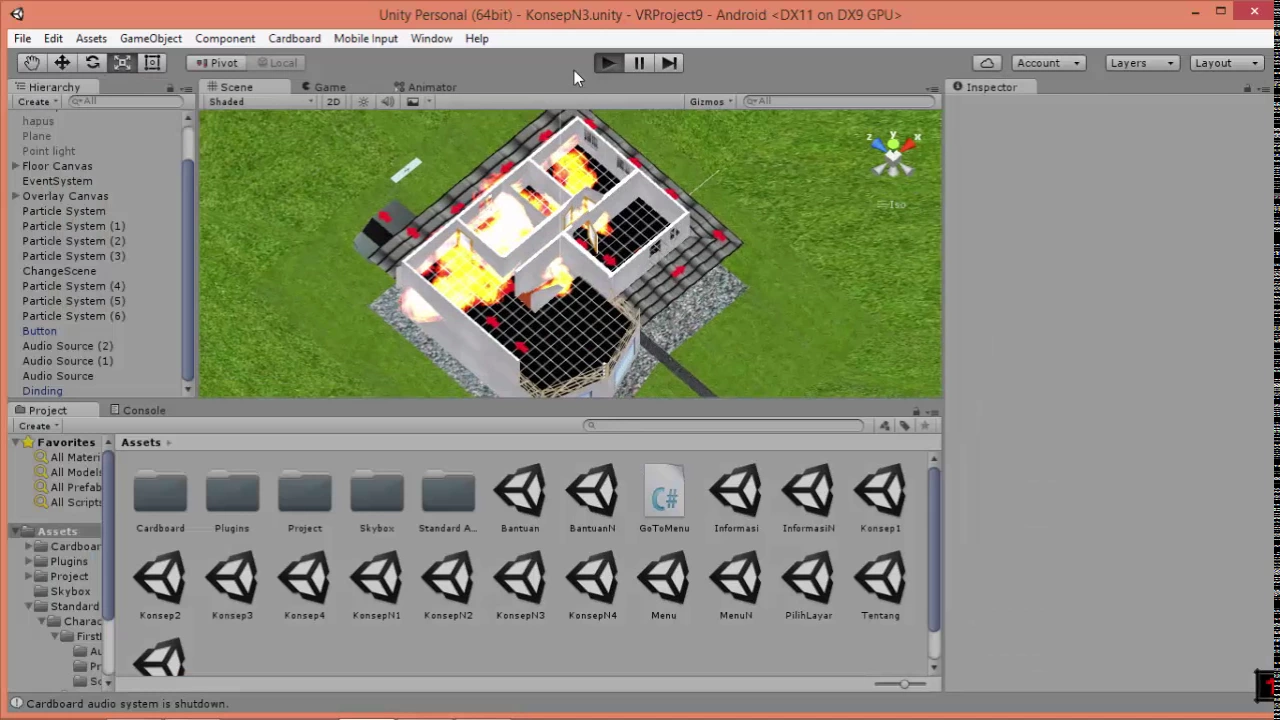Select the GoToMenu C# script
The height and width of the screenshot is (720, 1280).
click(x=664, y=498)
